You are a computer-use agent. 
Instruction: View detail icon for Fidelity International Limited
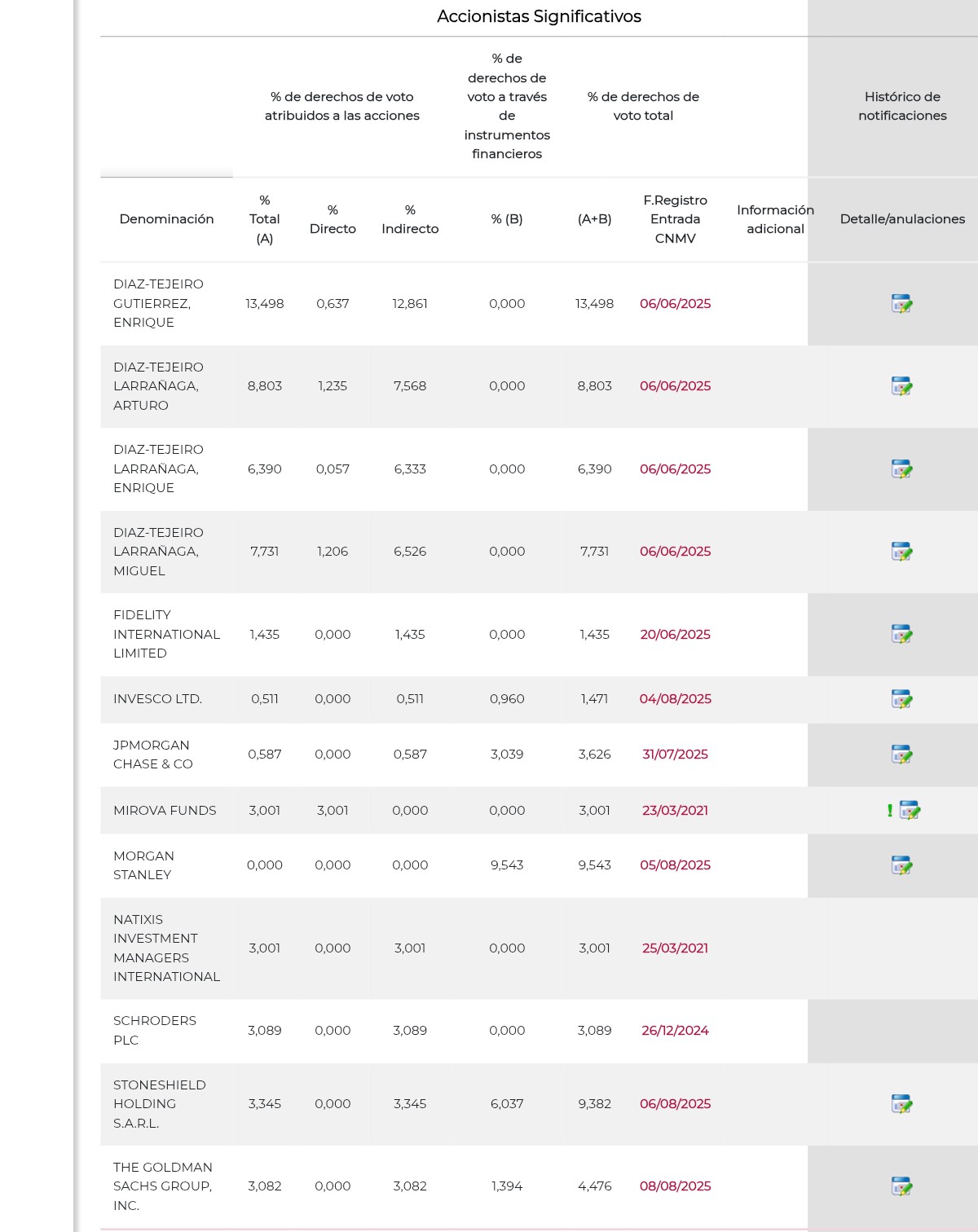click(x=901, y=634)
